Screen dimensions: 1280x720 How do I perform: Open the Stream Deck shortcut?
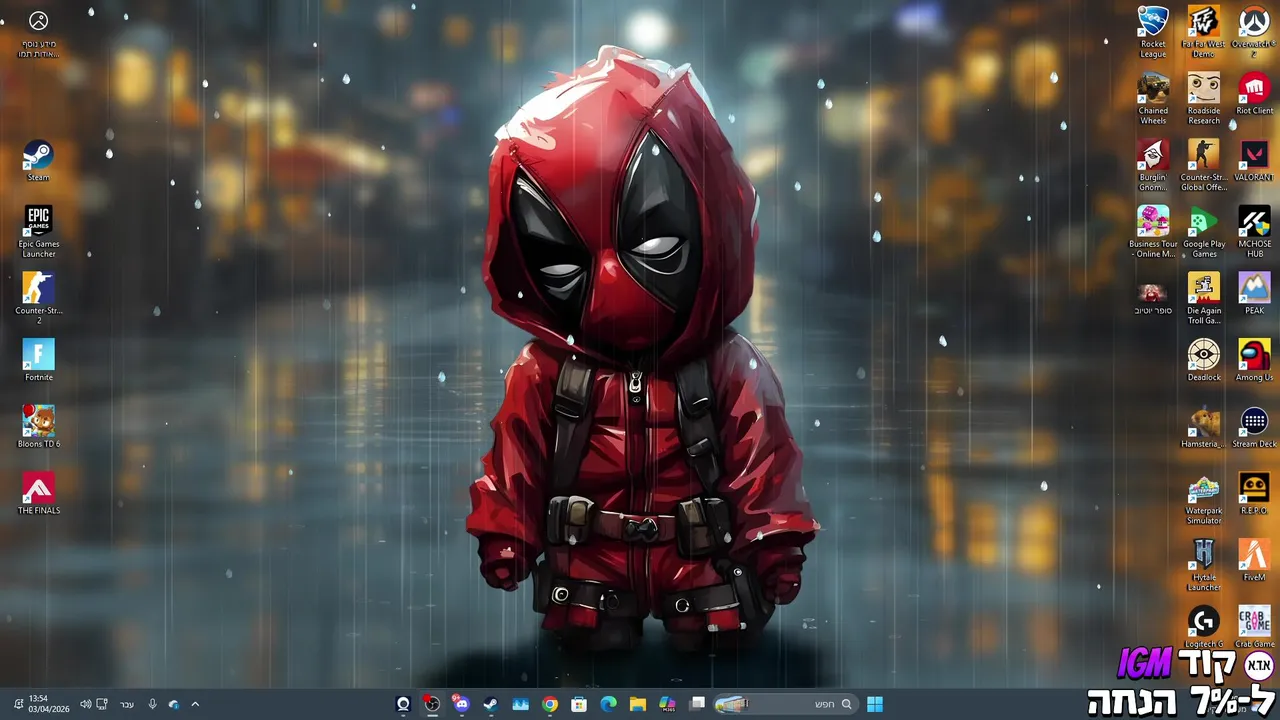point(1254,427)
